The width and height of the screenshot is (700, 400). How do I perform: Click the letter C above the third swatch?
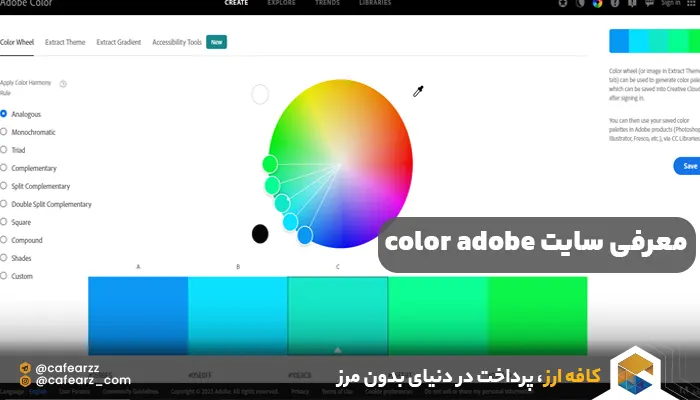338,267
